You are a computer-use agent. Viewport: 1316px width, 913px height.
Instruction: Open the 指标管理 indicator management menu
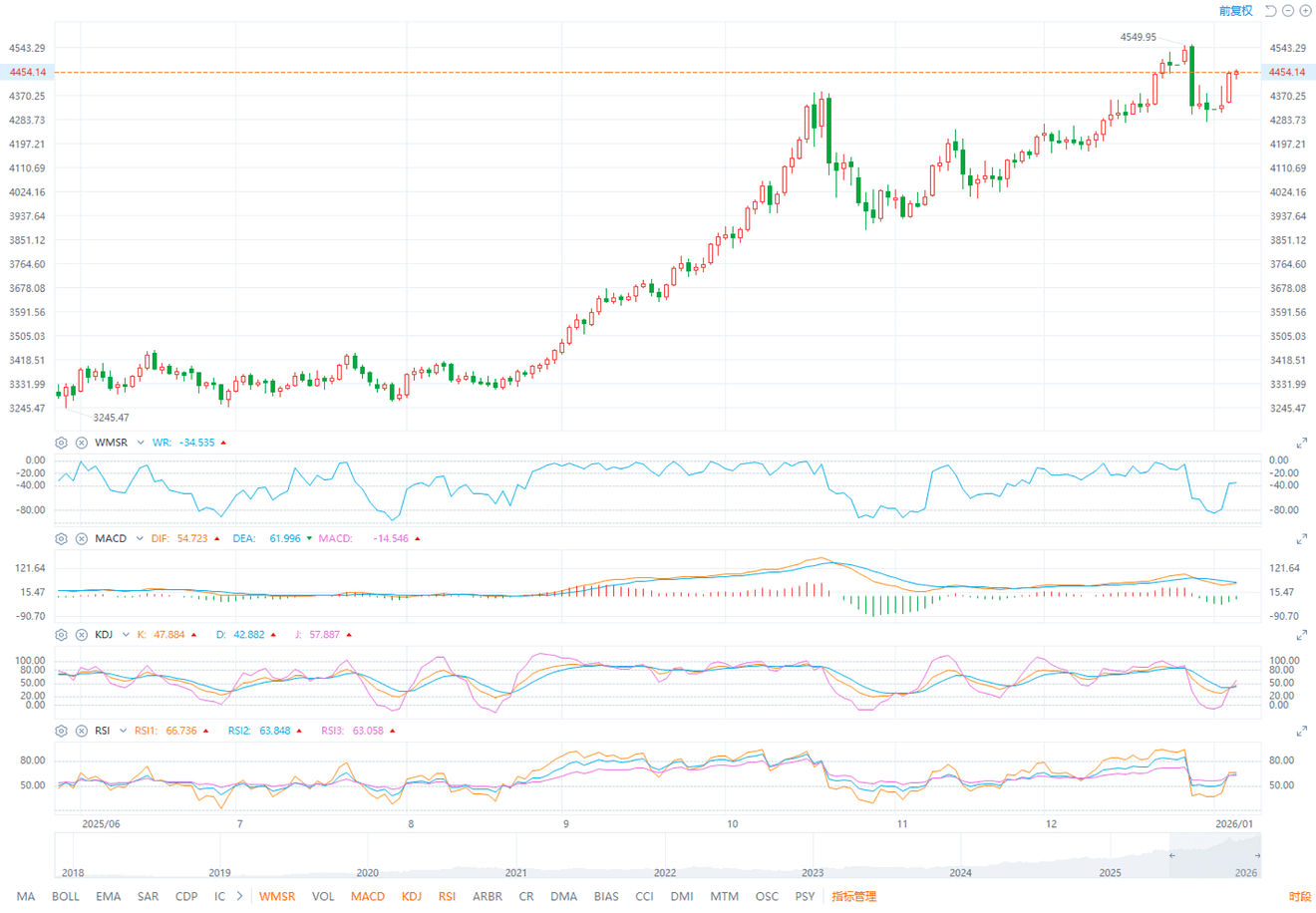(852, 896)
